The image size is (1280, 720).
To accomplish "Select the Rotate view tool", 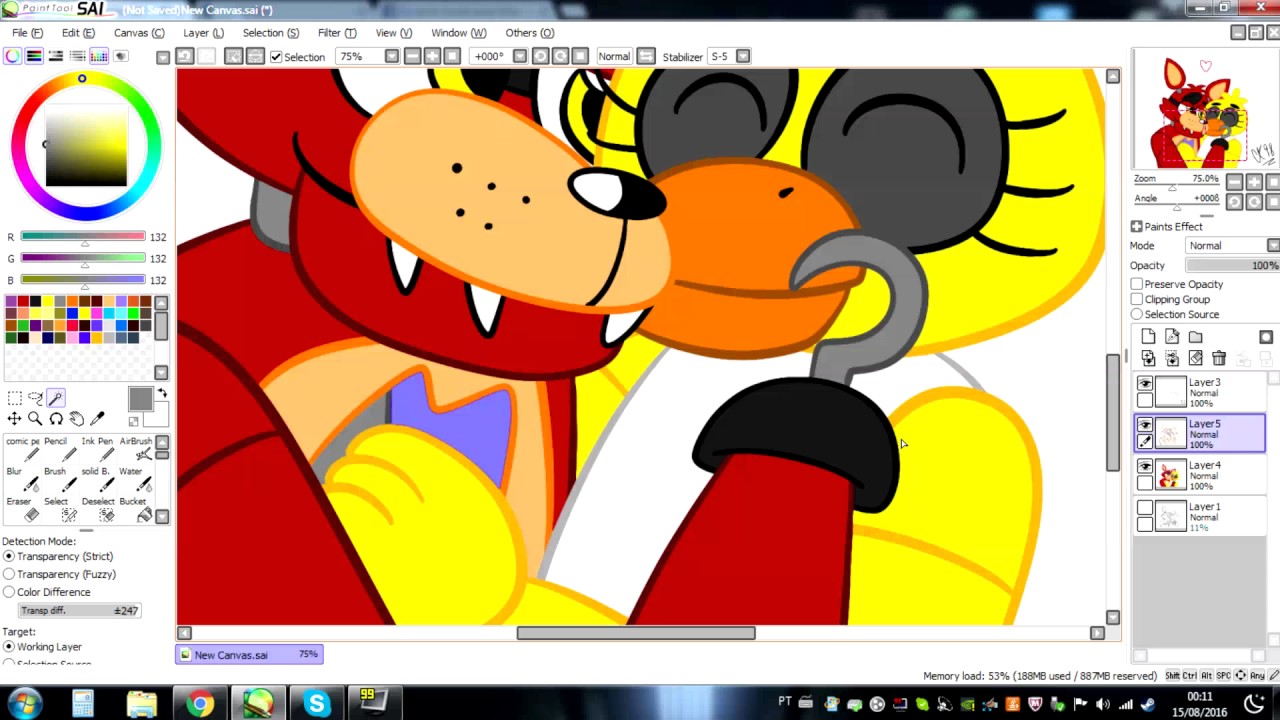I will (x=56, y=419).
